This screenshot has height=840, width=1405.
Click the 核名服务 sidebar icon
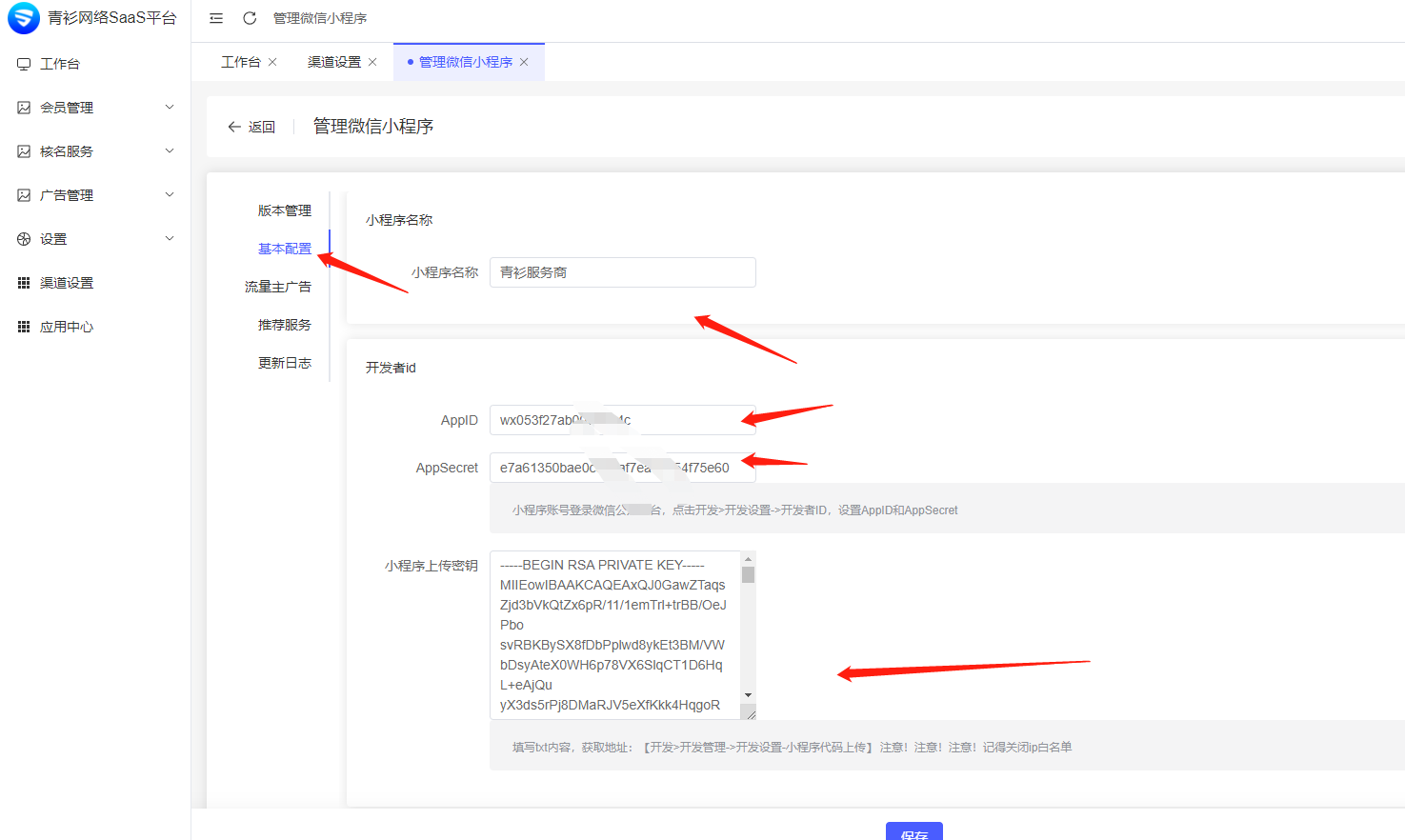coord(24,151)
